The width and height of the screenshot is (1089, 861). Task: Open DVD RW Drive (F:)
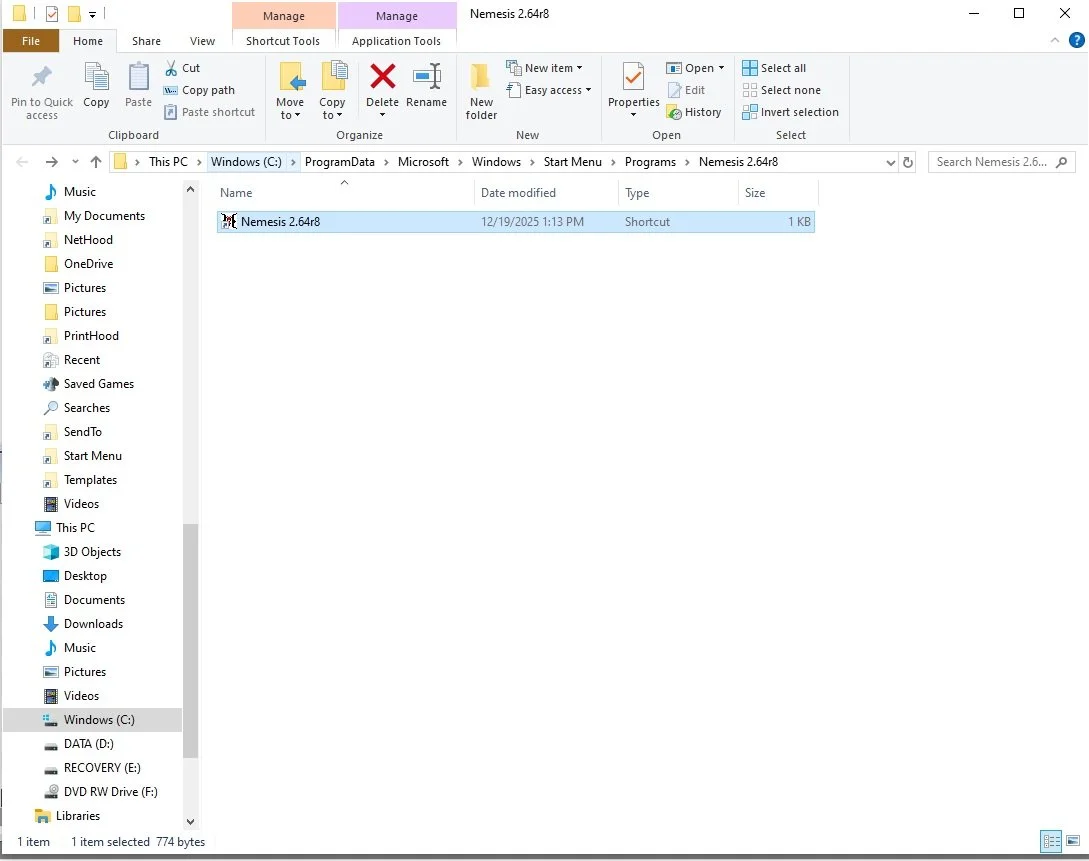click(x=110, y=792)
